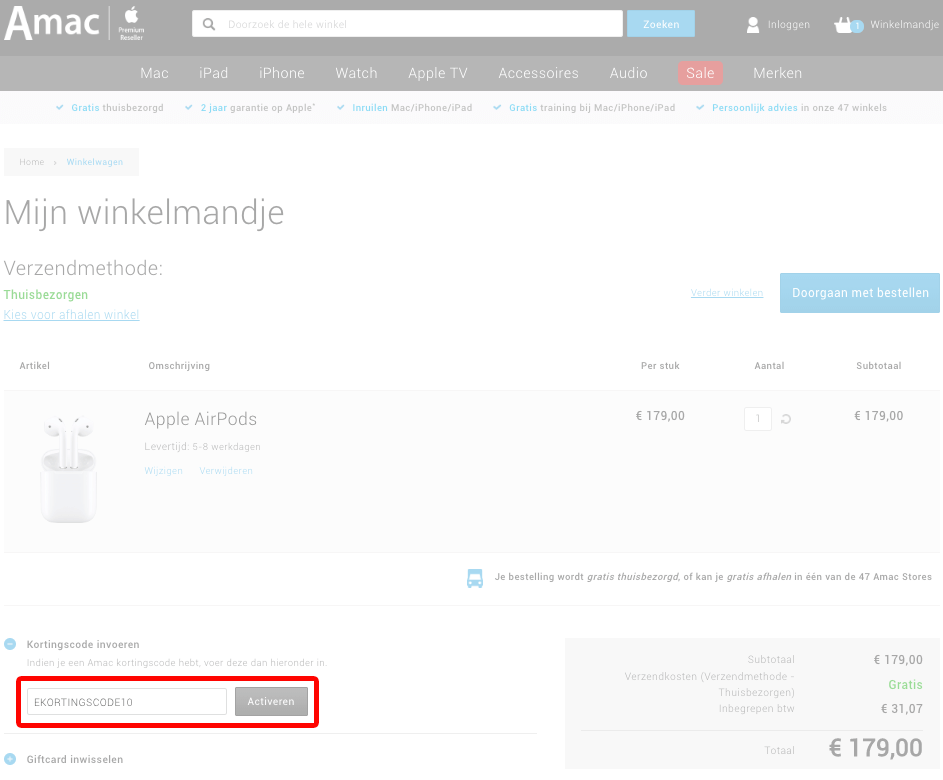Click Doorgaan met bestellen button
This screenshot has width=943, height=780.
click(x=860, y=293)
